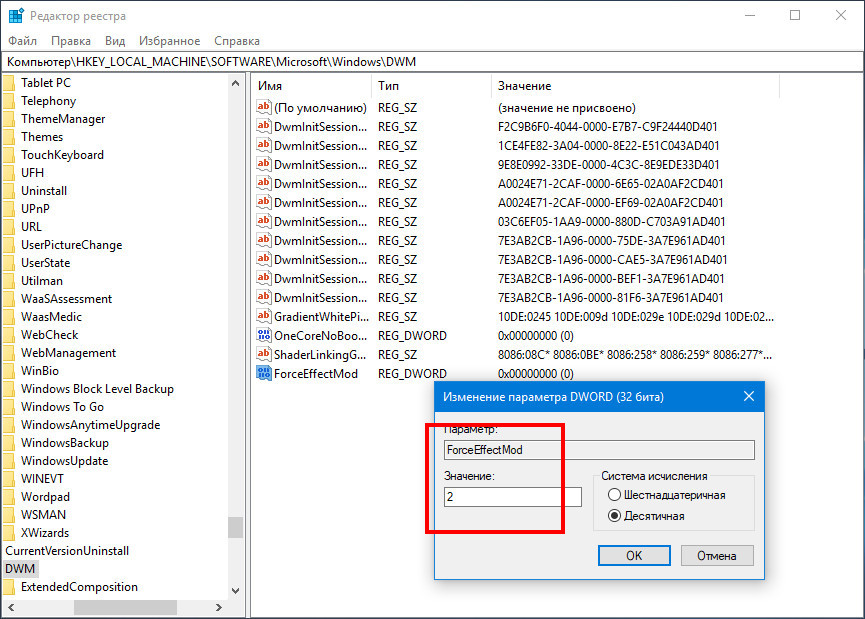The width and height of the screenshot is (865, 619).
Task: Open the Избранное menu
Action: click(169, 41)
